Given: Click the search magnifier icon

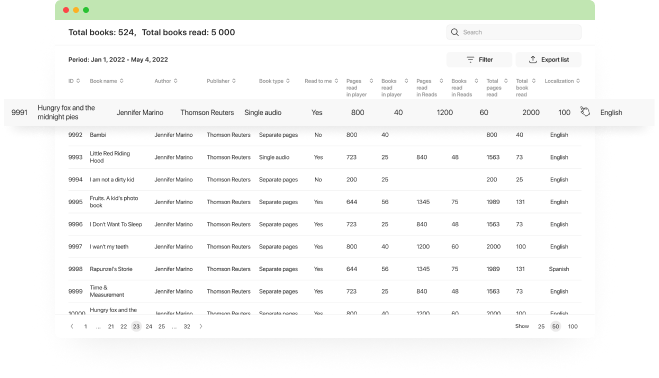Looking at the screenshot, I should [x=454, y=32].
